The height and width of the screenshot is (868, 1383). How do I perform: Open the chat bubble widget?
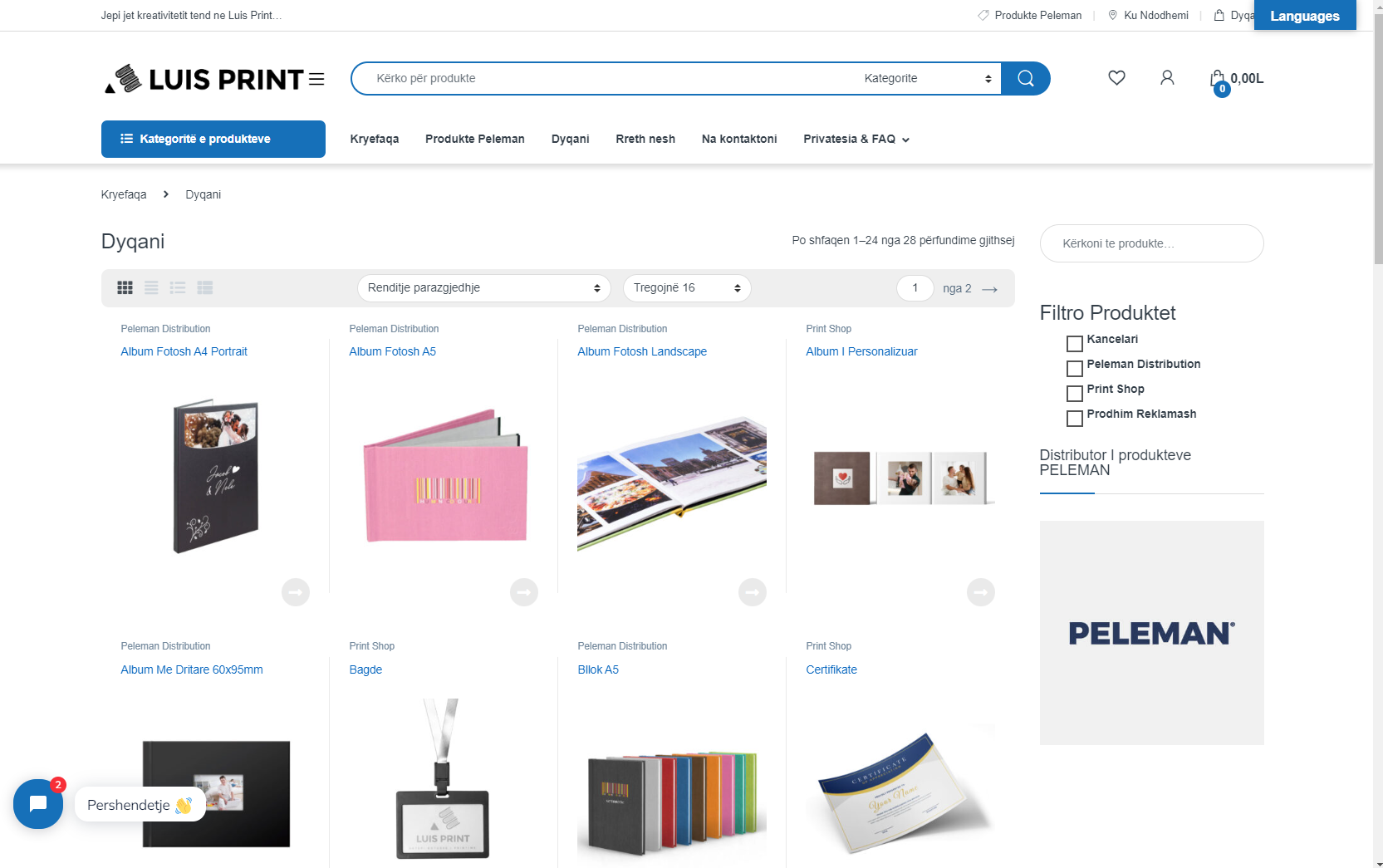[x=38, y=803]
